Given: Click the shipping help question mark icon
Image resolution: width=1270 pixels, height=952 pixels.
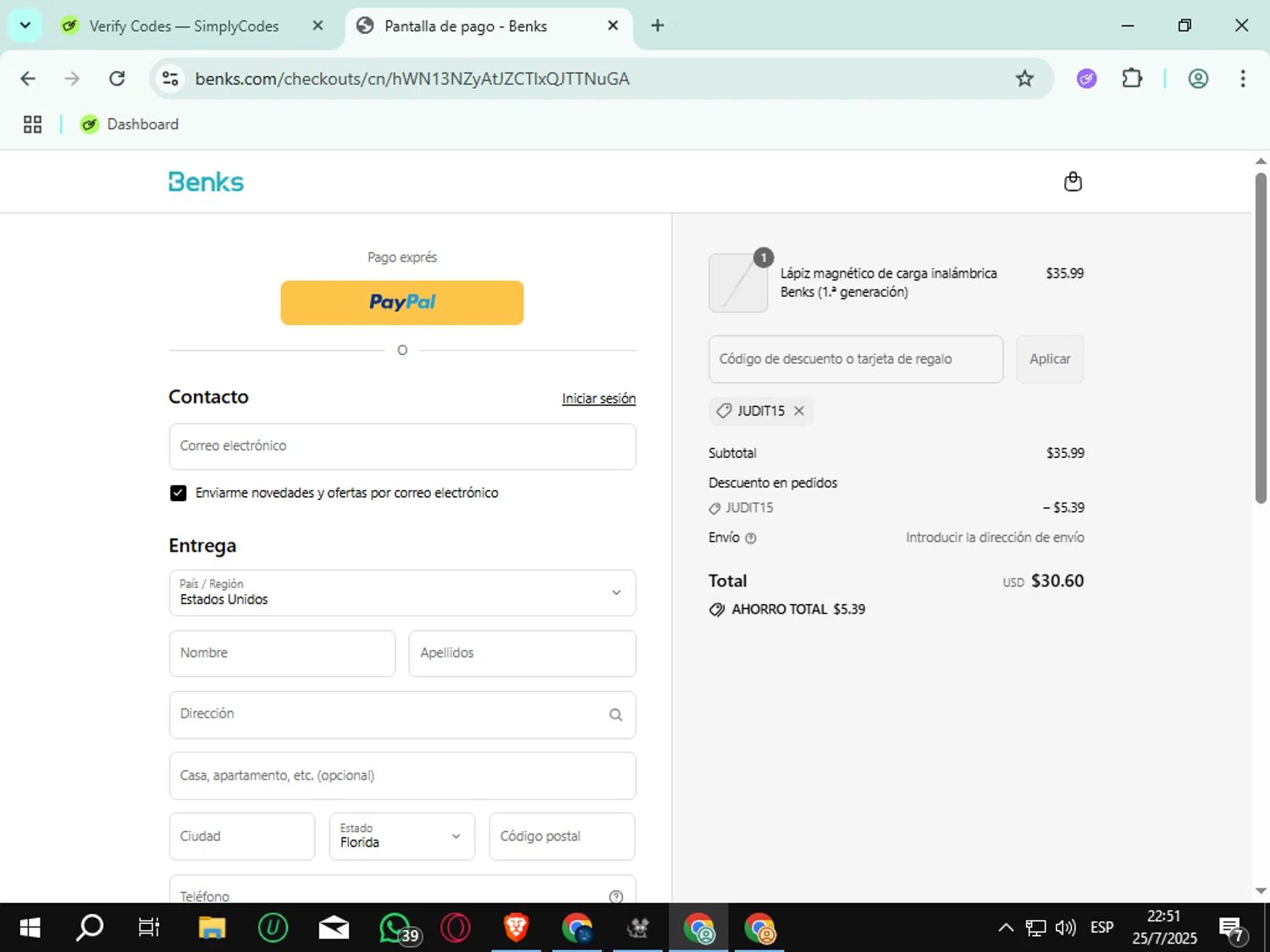Looking at the screenshot, I should (750, 538).
